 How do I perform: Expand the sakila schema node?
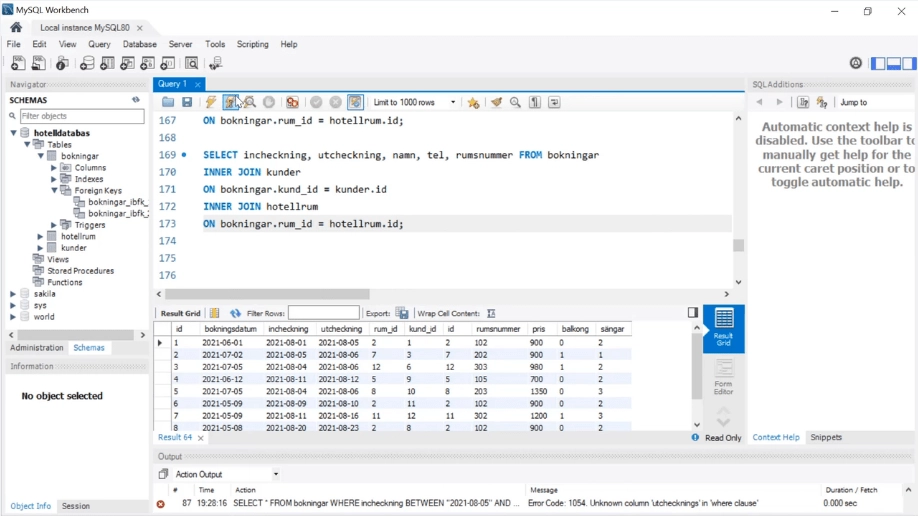pos(13,294)
